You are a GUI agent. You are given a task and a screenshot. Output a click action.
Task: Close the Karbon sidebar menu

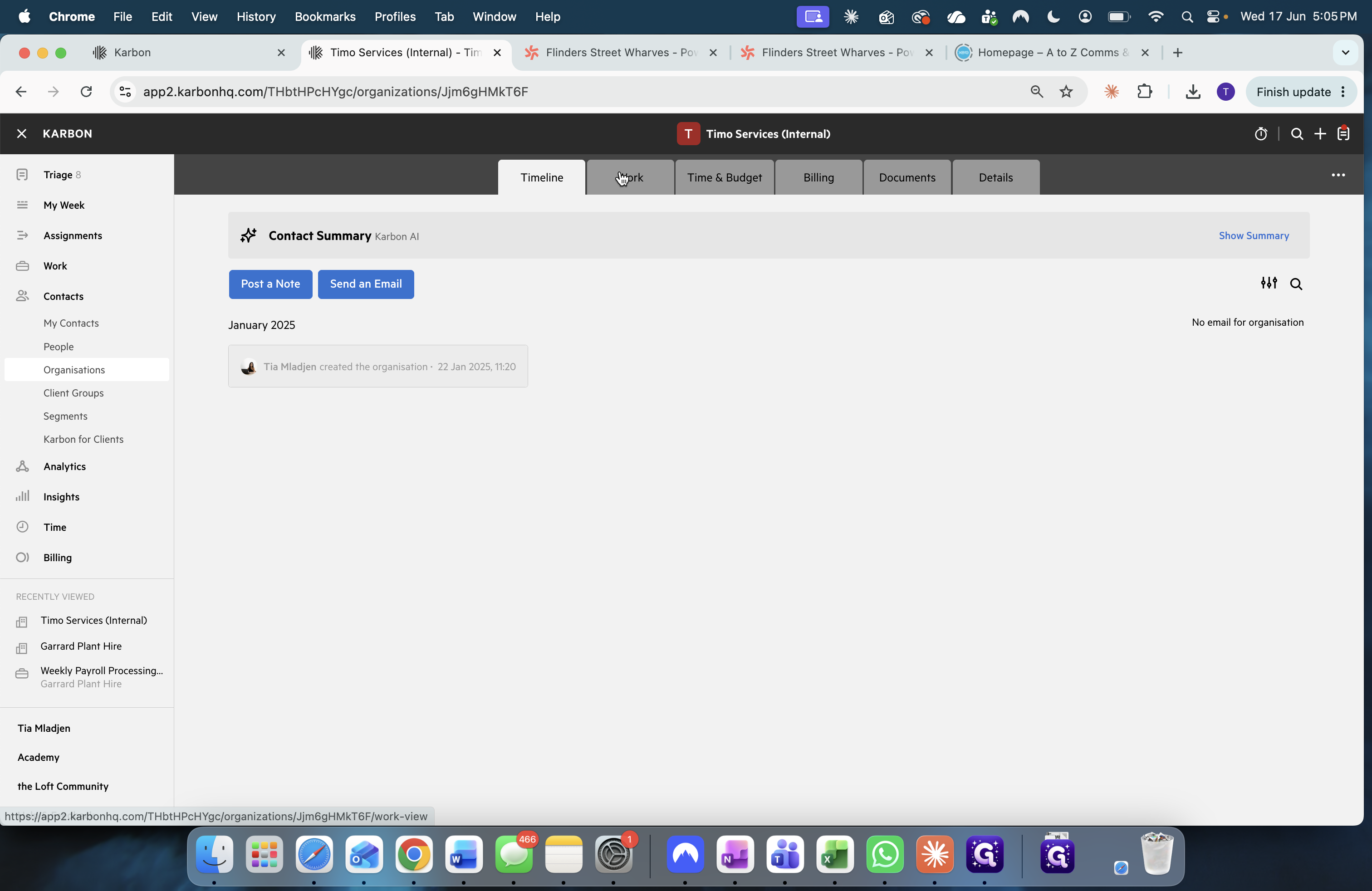tap(22, 134)
